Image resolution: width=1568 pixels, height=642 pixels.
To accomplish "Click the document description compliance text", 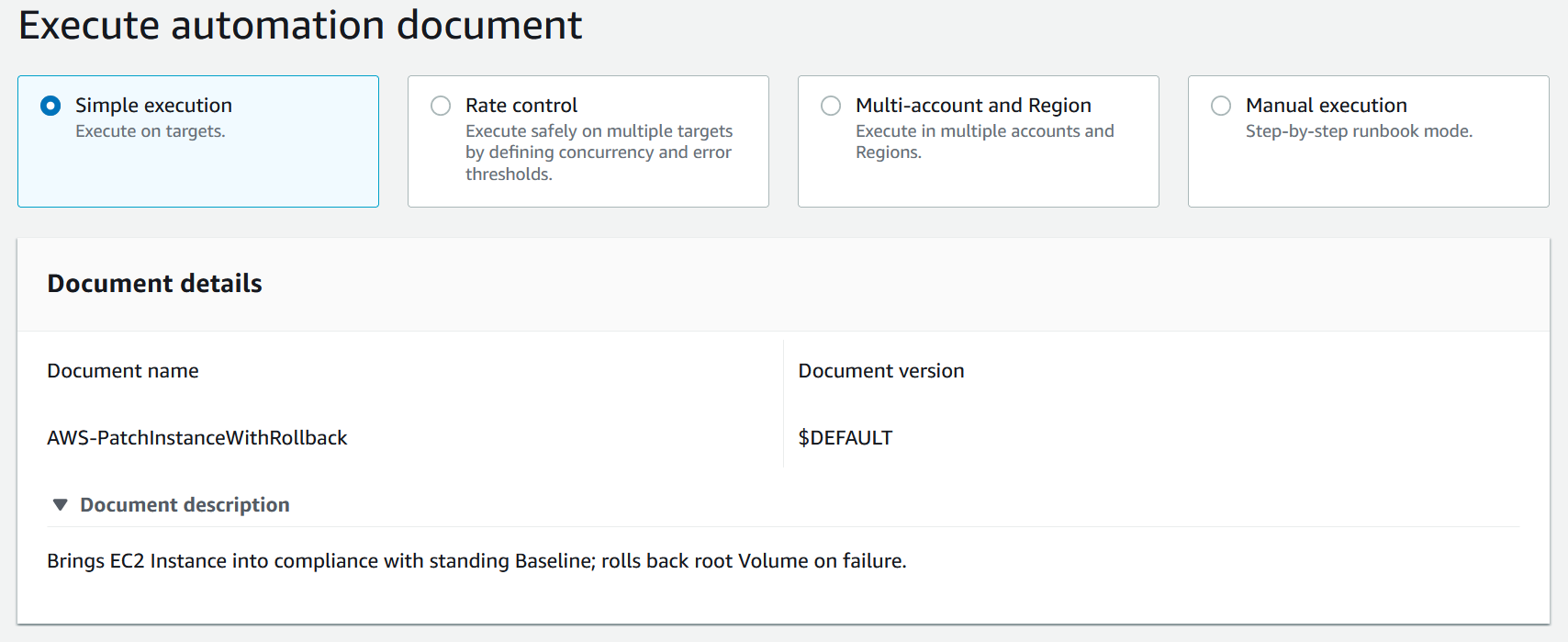I will (x=476, y=560).
